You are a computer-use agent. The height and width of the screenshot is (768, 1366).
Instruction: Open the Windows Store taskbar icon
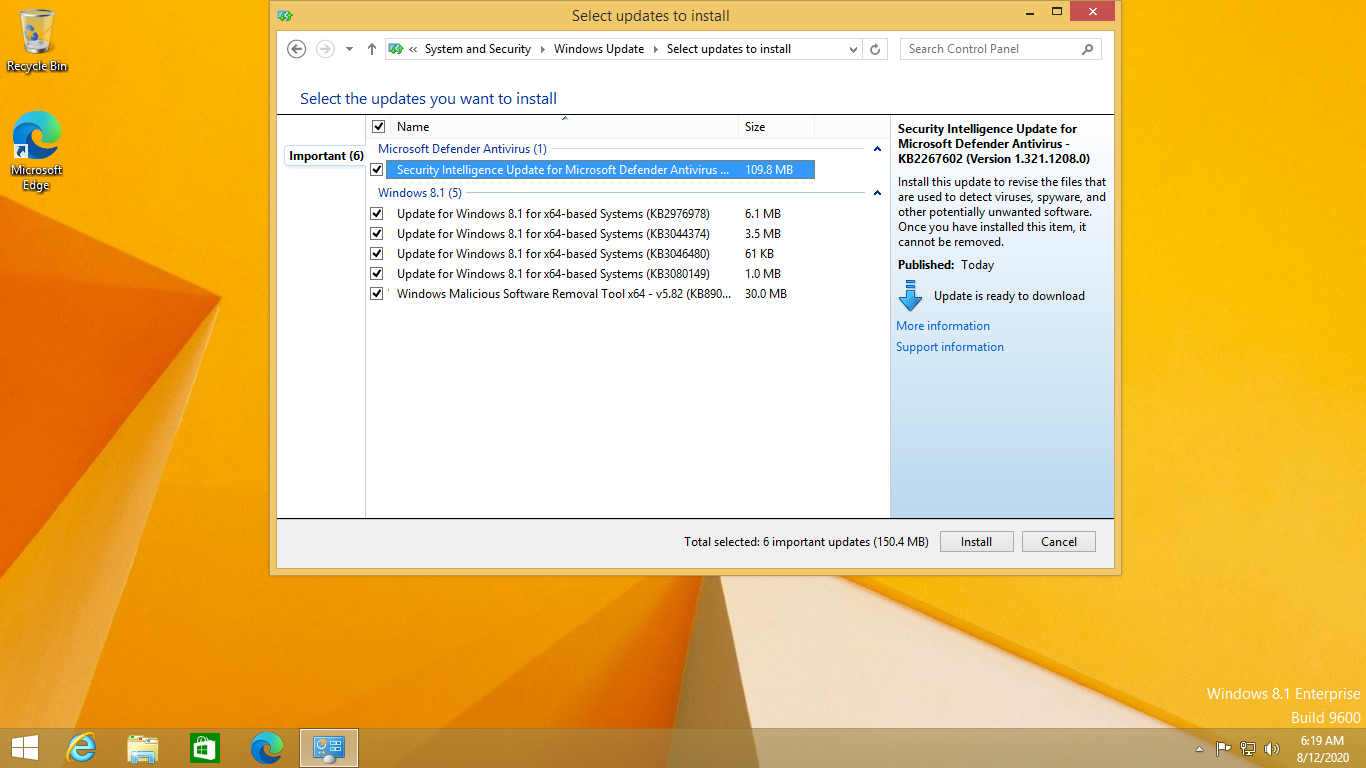point(205,748)
